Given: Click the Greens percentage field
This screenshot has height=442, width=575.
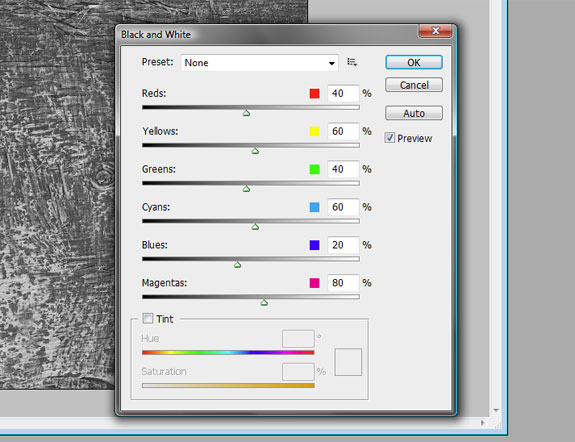Looking at the screenshot, I should click(343, 169).
